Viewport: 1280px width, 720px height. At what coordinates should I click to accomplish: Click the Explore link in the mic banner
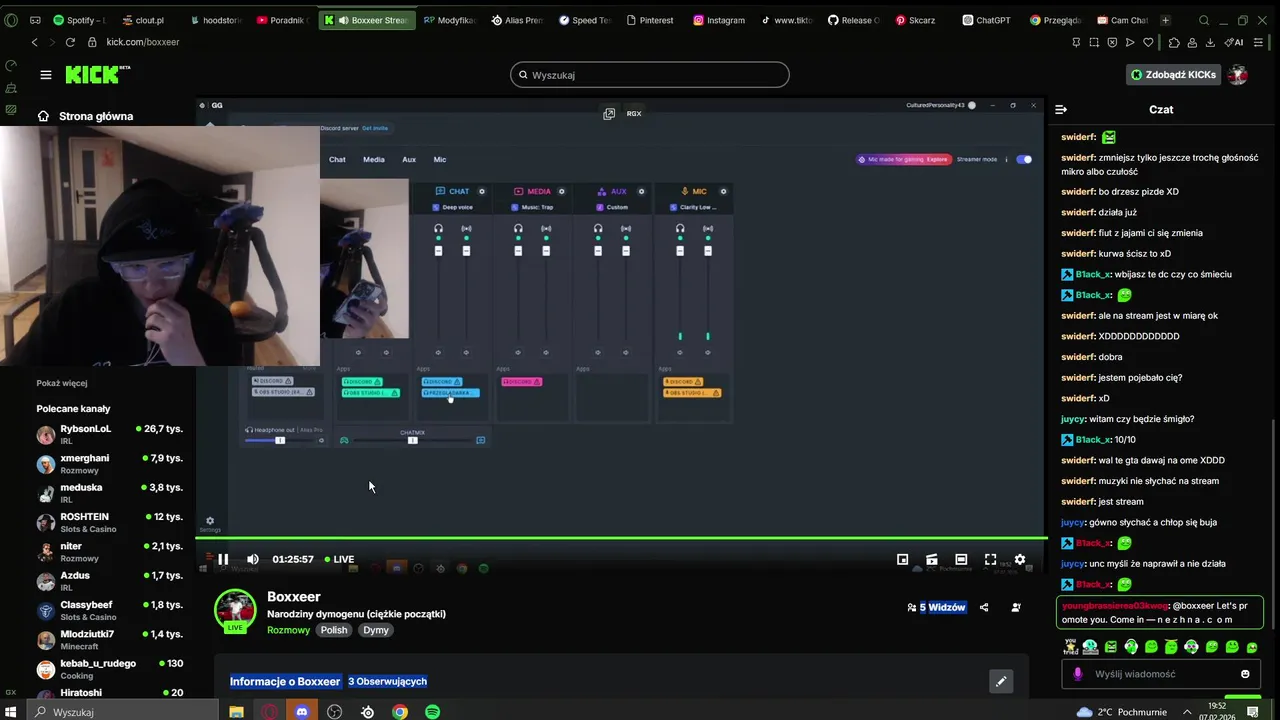click(937, 159)
